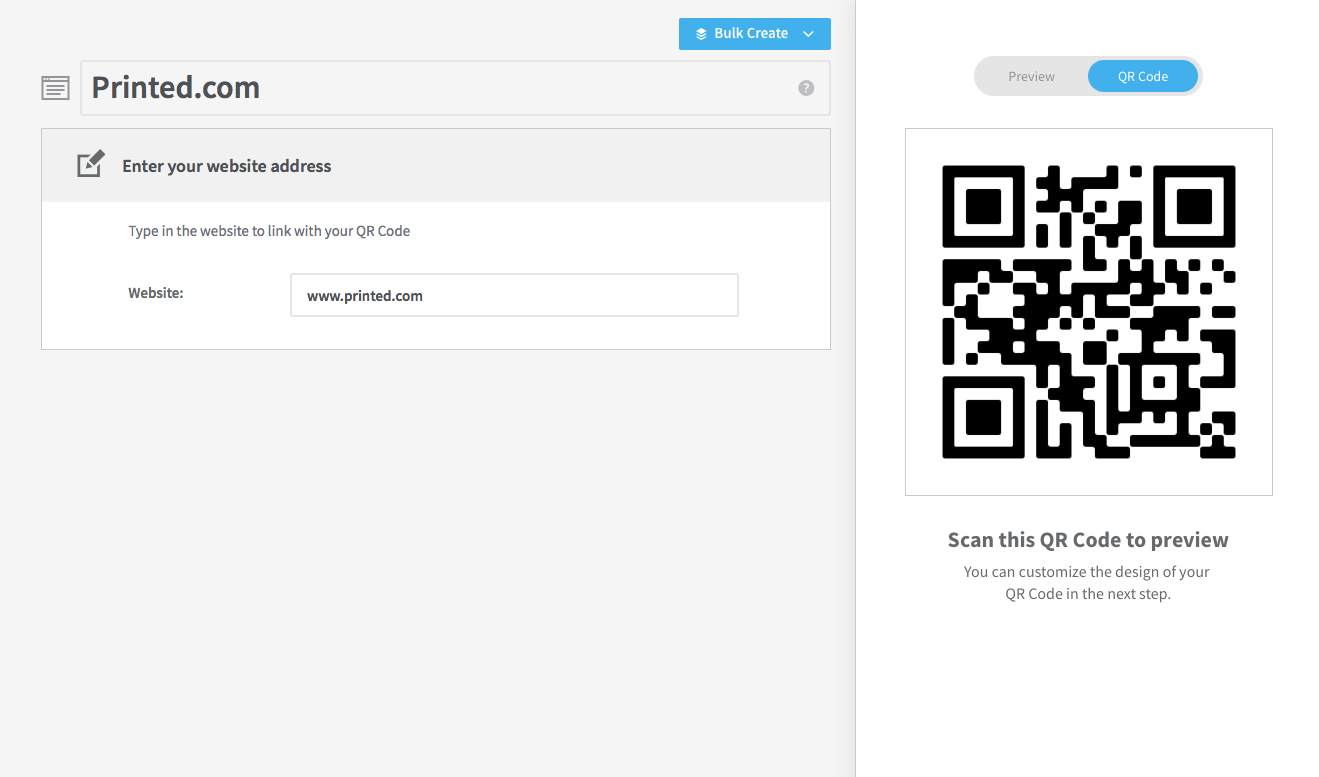Click the help question mark icon

coord(806,88)
